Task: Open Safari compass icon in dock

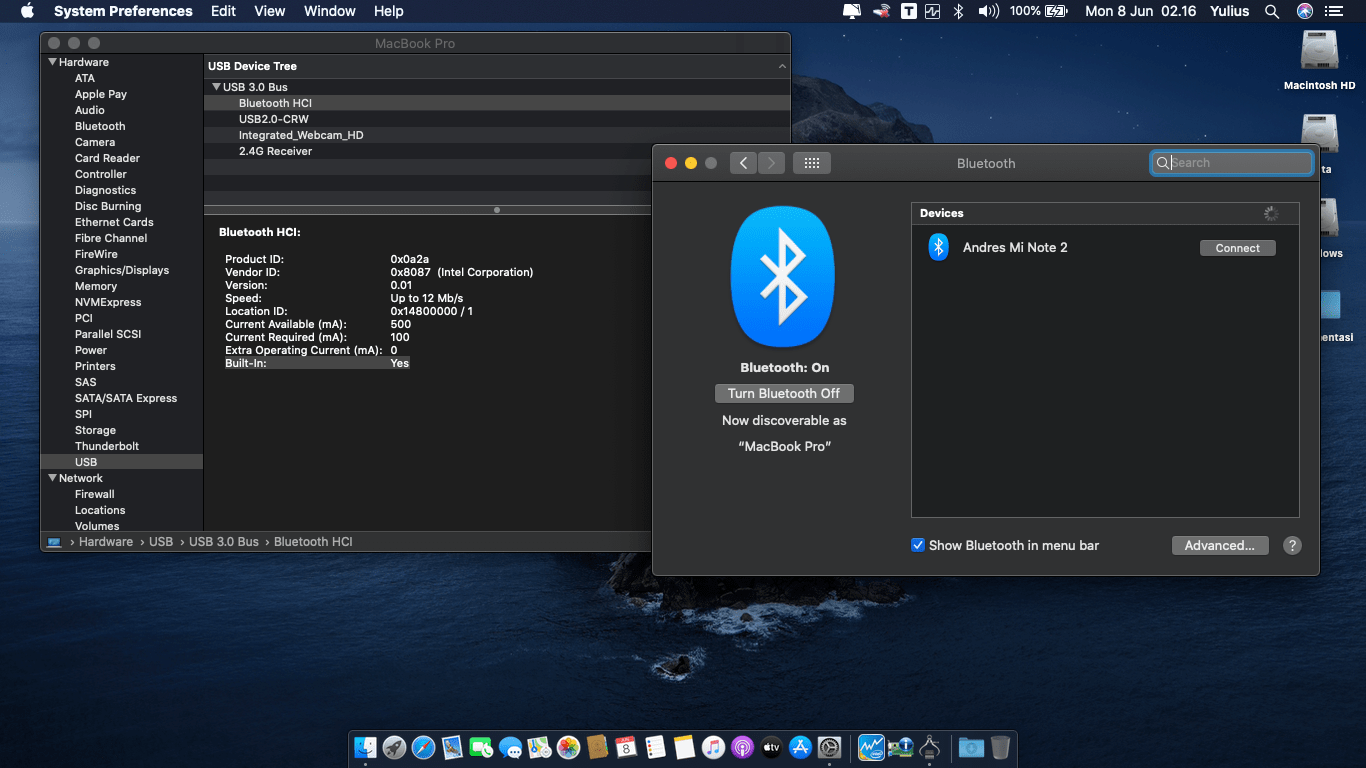Action: point(424,747)
